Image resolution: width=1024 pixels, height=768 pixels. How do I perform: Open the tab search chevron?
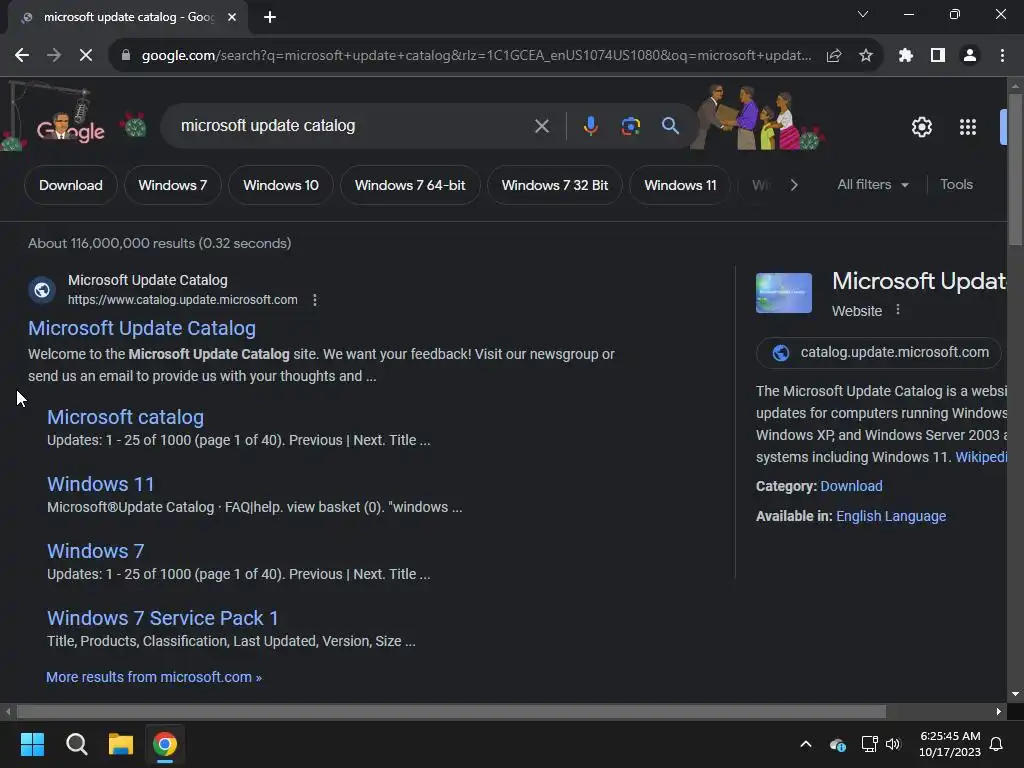point(863,14)
